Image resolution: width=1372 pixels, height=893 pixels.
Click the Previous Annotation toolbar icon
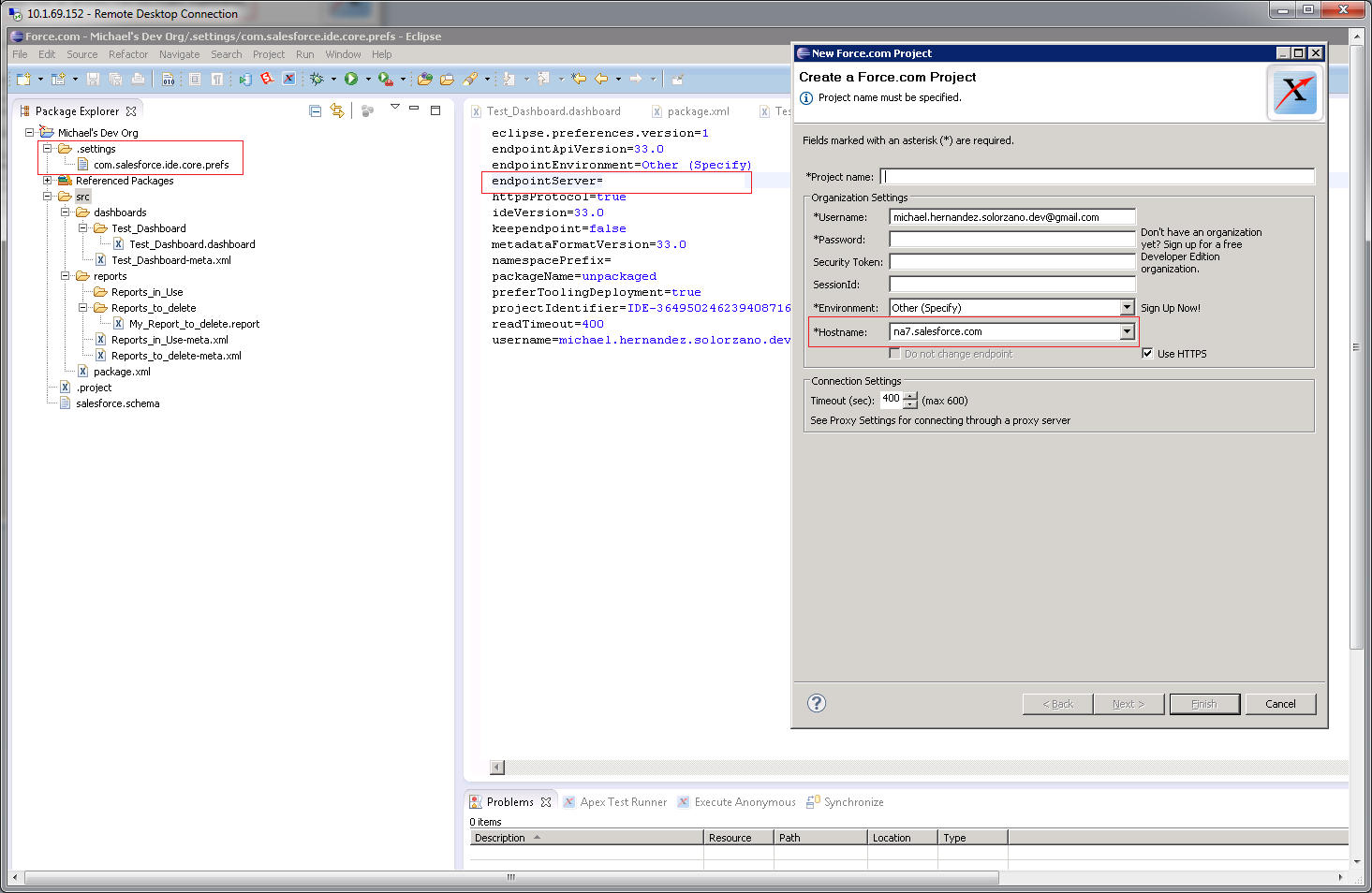click(544, 80)
